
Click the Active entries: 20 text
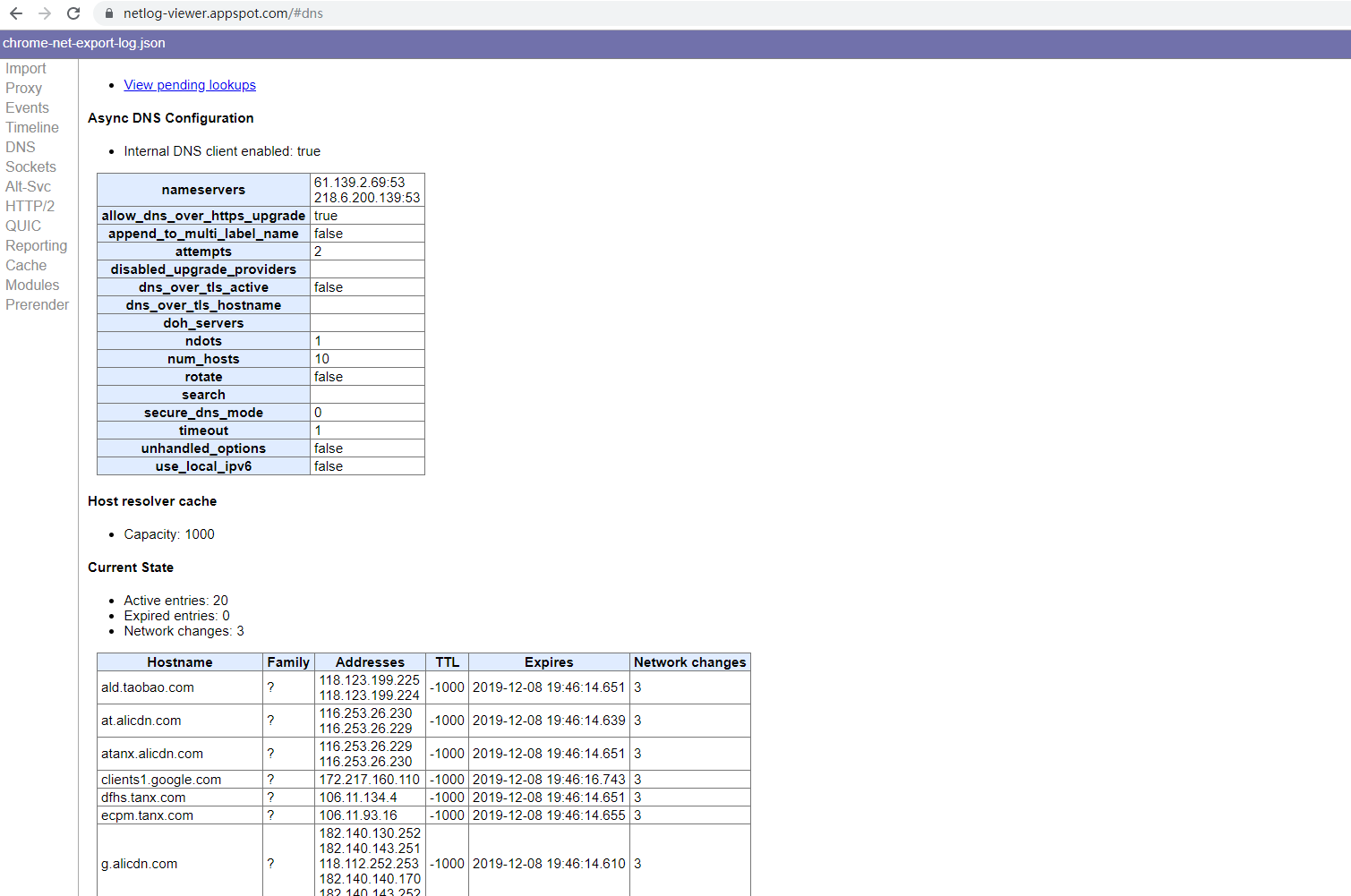(x=176, y=601)
